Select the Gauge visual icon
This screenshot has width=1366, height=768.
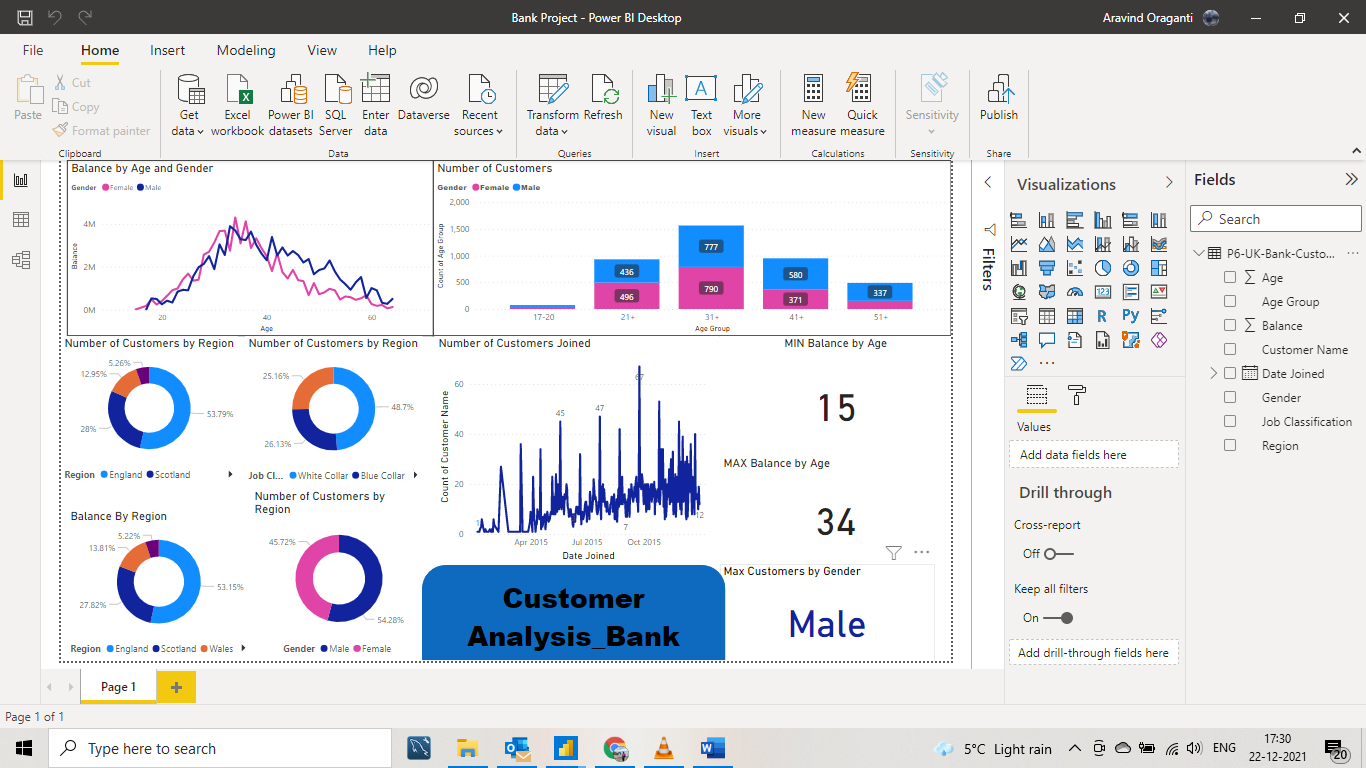coord(1075,292)
